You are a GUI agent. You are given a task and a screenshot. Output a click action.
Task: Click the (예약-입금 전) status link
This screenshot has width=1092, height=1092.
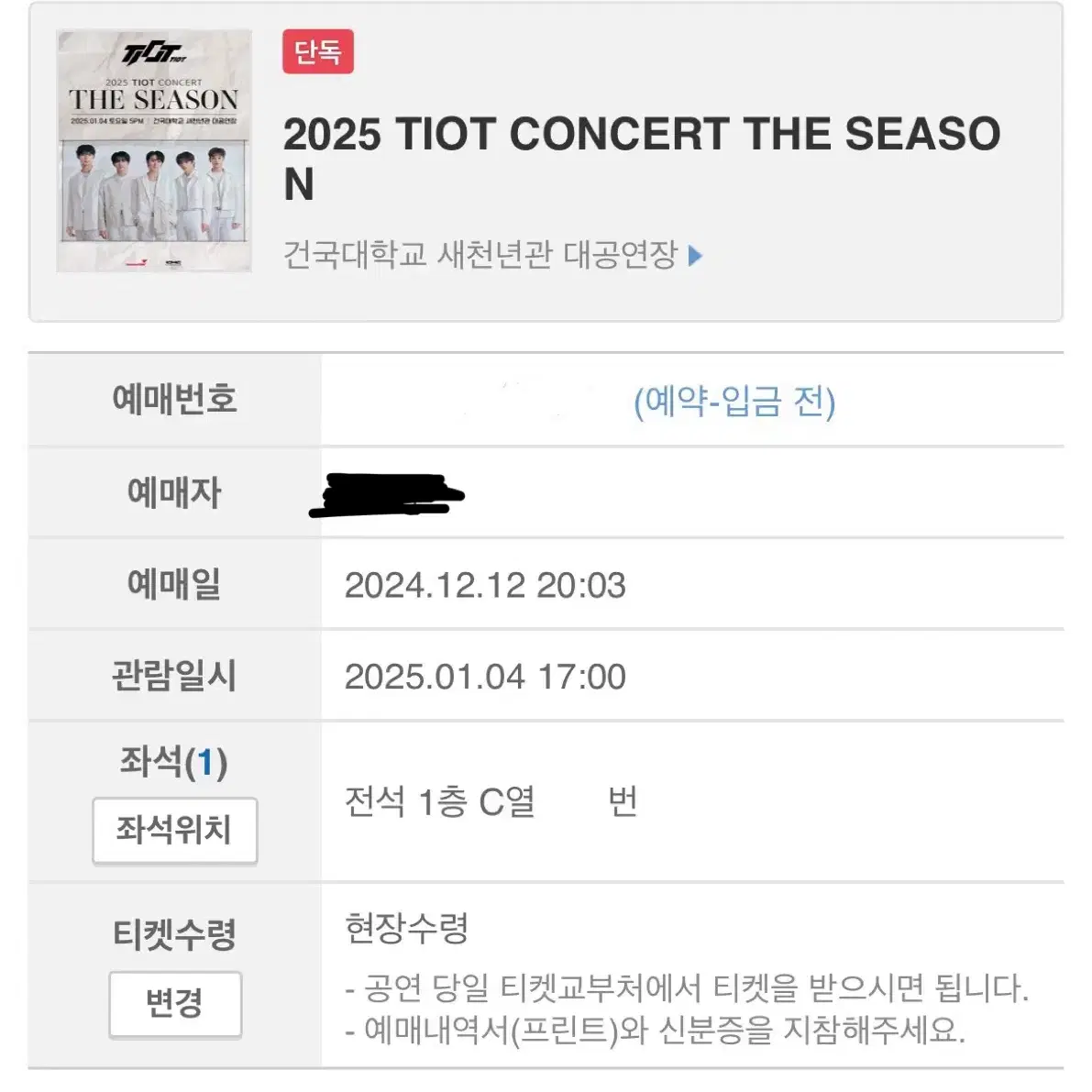734,402
